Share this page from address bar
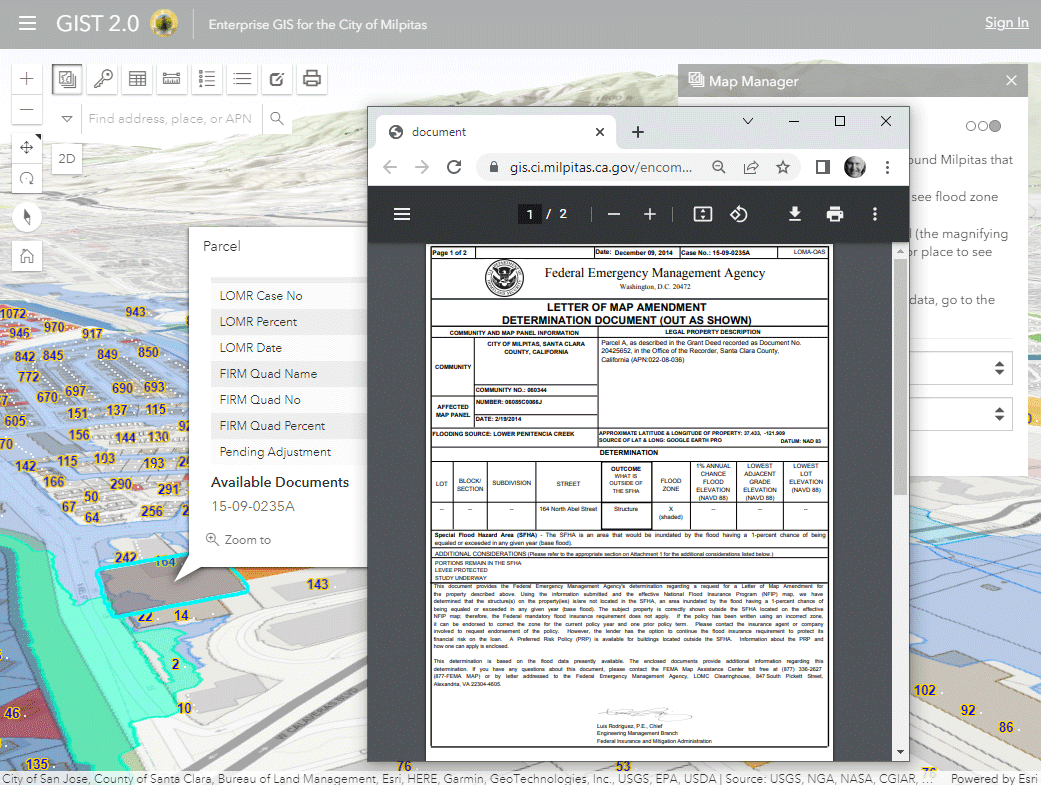This screenshot has width=1041, height=785. pos(751,167)
